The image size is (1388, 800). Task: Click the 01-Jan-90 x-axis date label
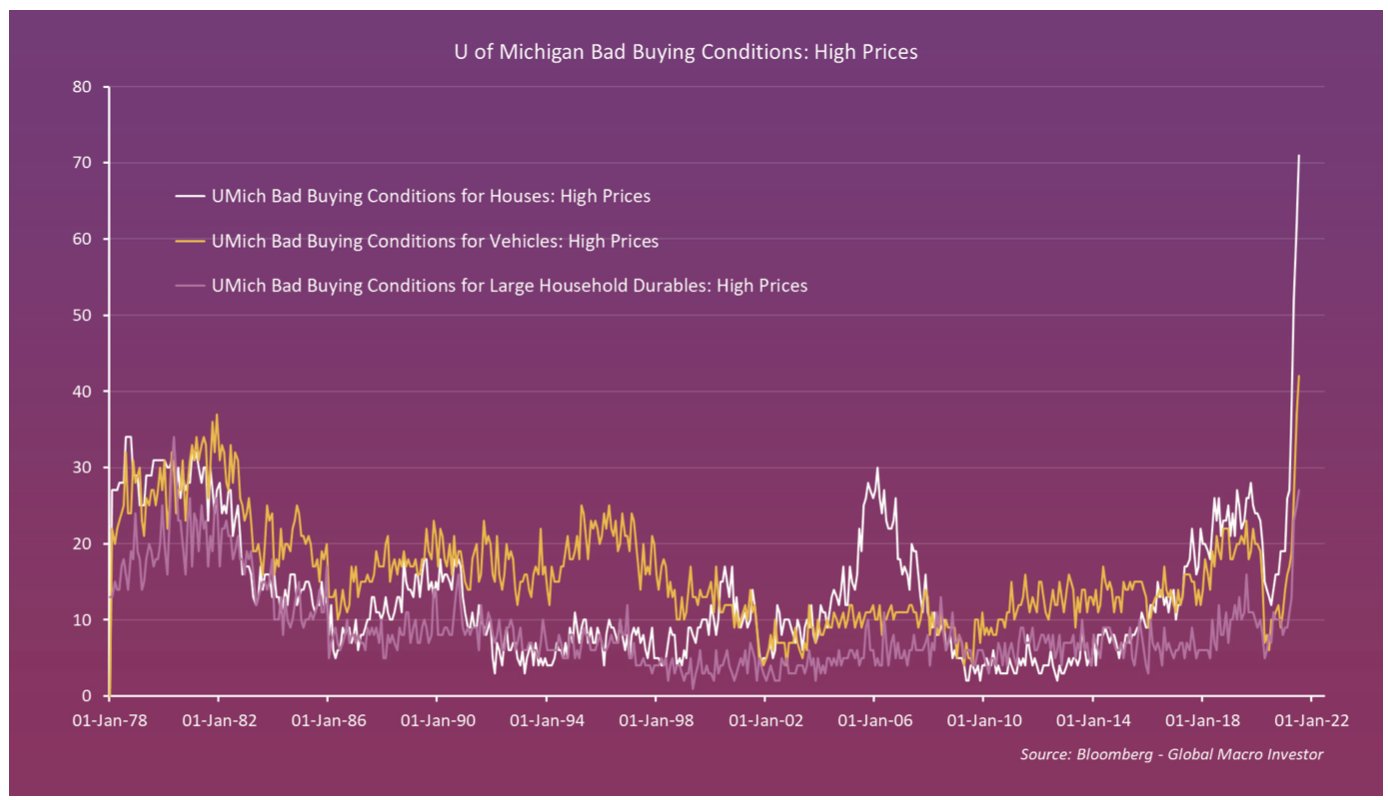click(436, 720)
